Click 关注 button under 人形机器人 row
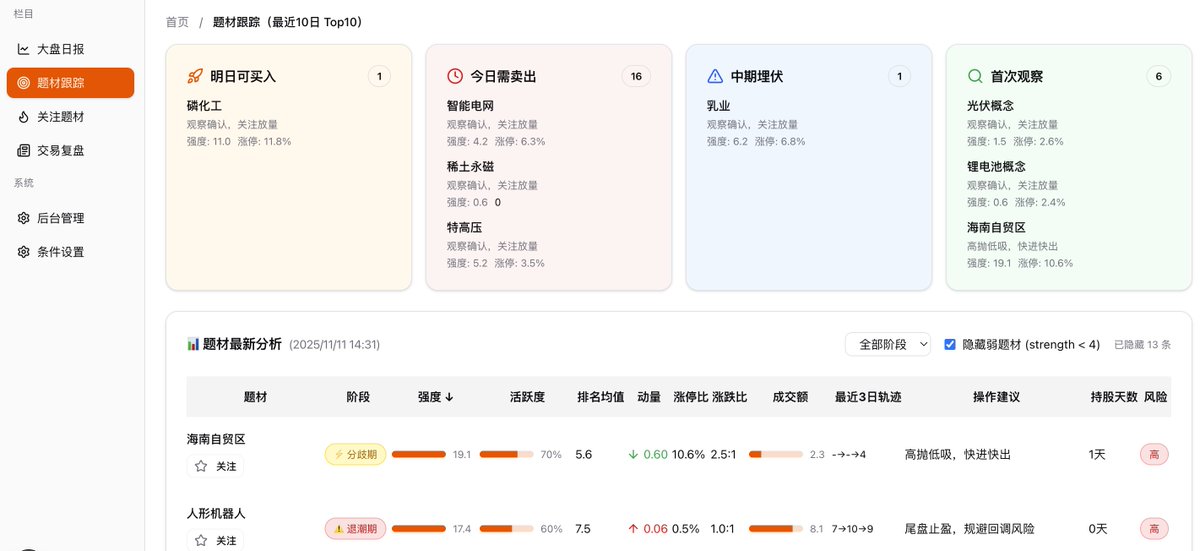The image size is (1200, 551). [215, 540]
